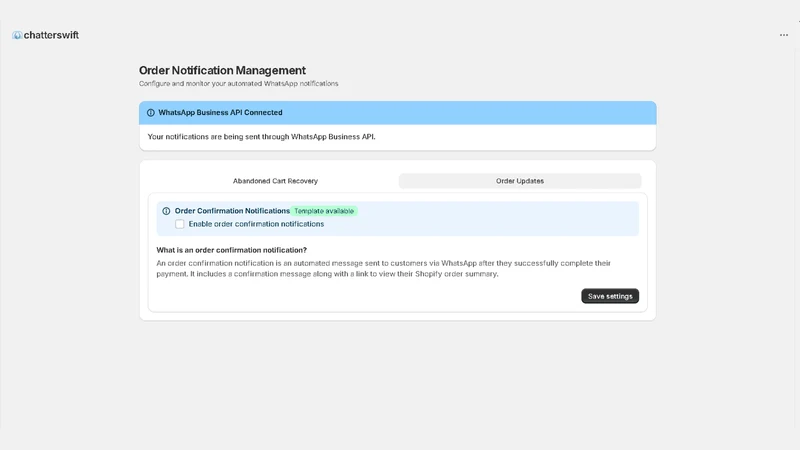Click the 'Configure and monitor' subtitle text
800x450 pixels.
[238, 84]
